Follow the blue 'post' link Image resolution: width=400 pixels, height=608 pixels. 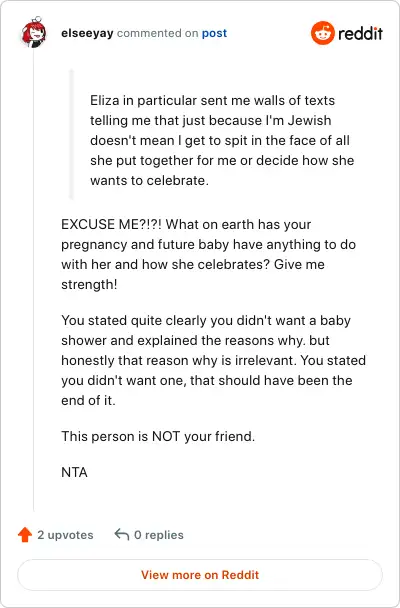214,33
